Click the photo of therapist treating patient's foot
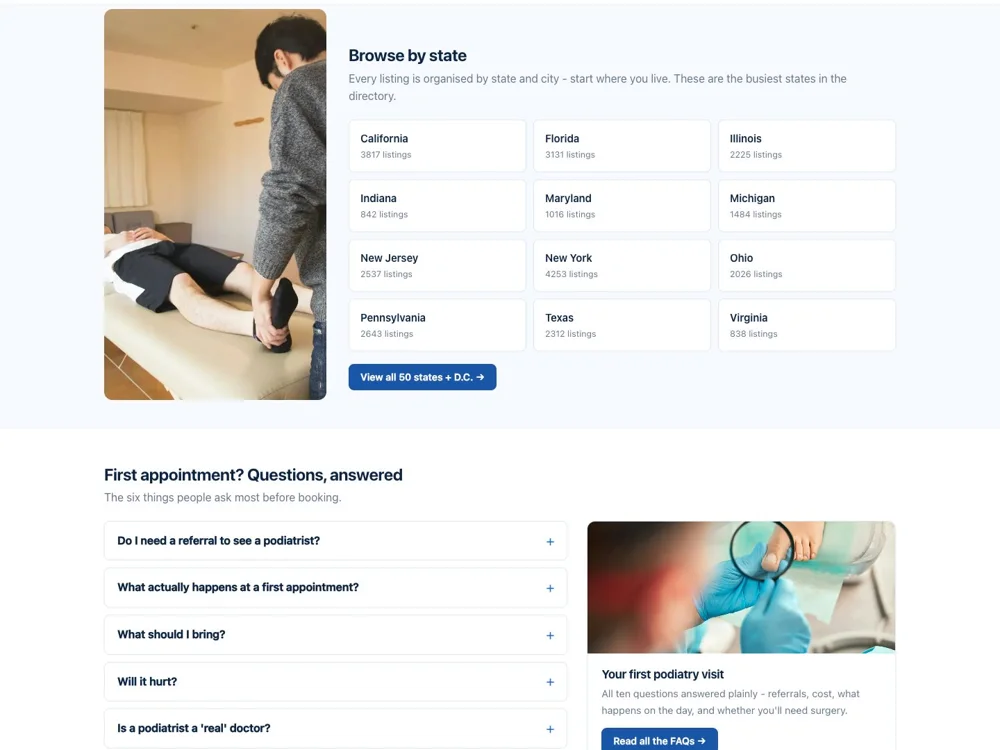The height and width of the screenshot is (750, 1000). coord(215,204)
